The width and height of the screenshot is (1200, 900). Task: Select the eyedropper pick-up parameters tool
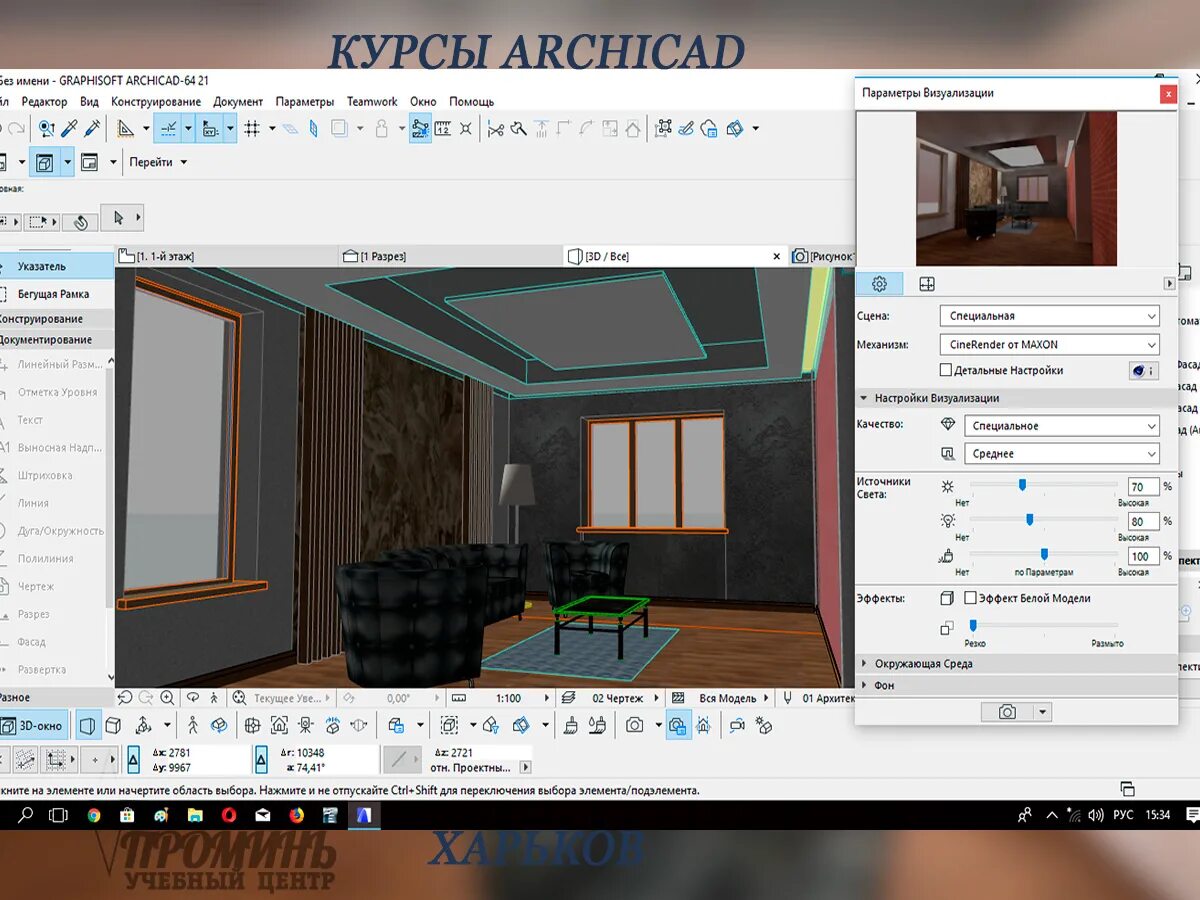pyautogui.click(x=69, y=128)
